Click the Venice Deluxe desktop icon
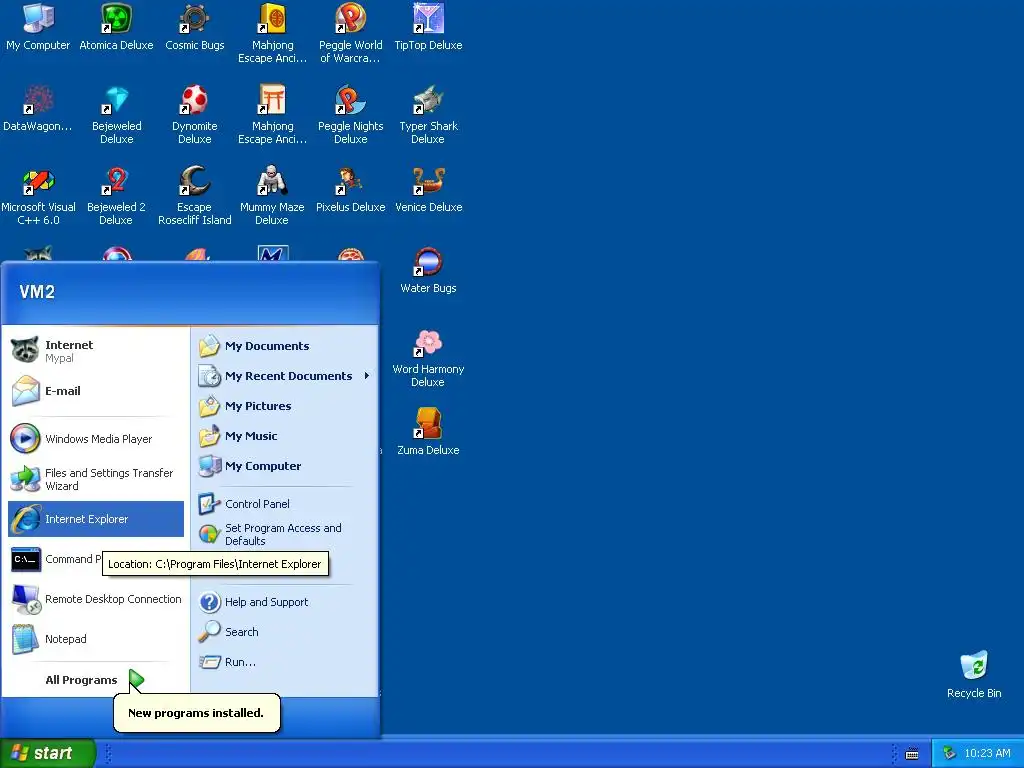This screenshot has height=768, width=1024. [428, 189]
